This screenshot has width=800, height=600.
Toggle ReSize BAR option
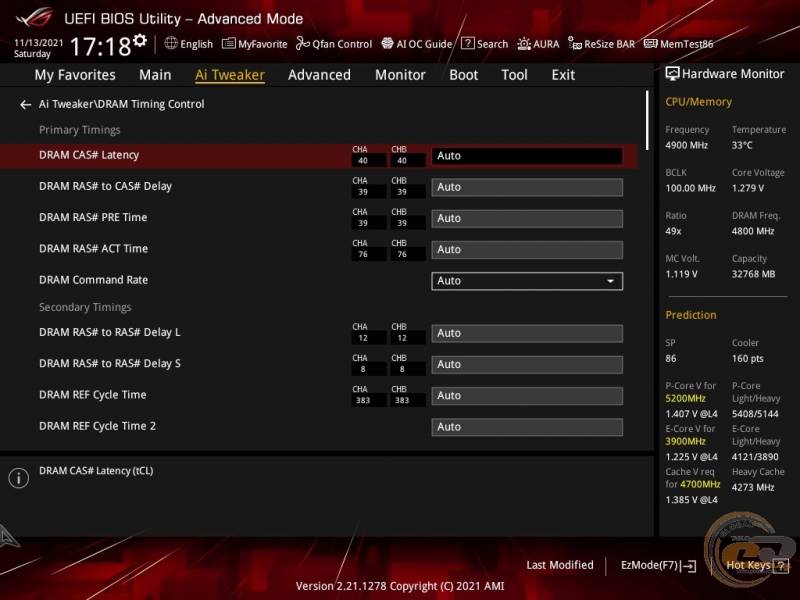602,44
